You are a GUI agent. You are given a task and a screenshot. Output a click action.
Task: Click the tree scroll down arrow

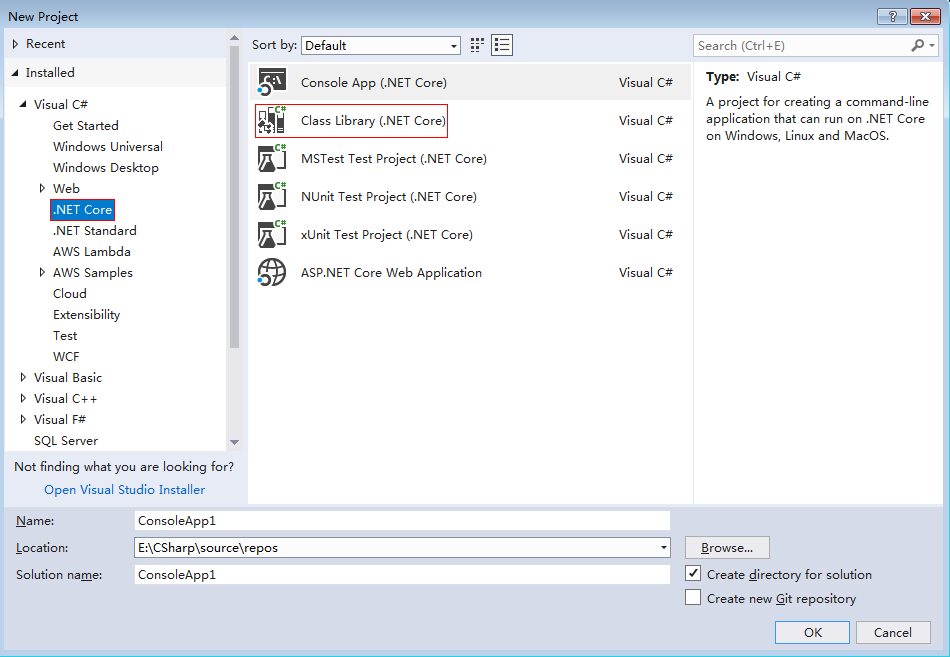[x=234, y=442]
